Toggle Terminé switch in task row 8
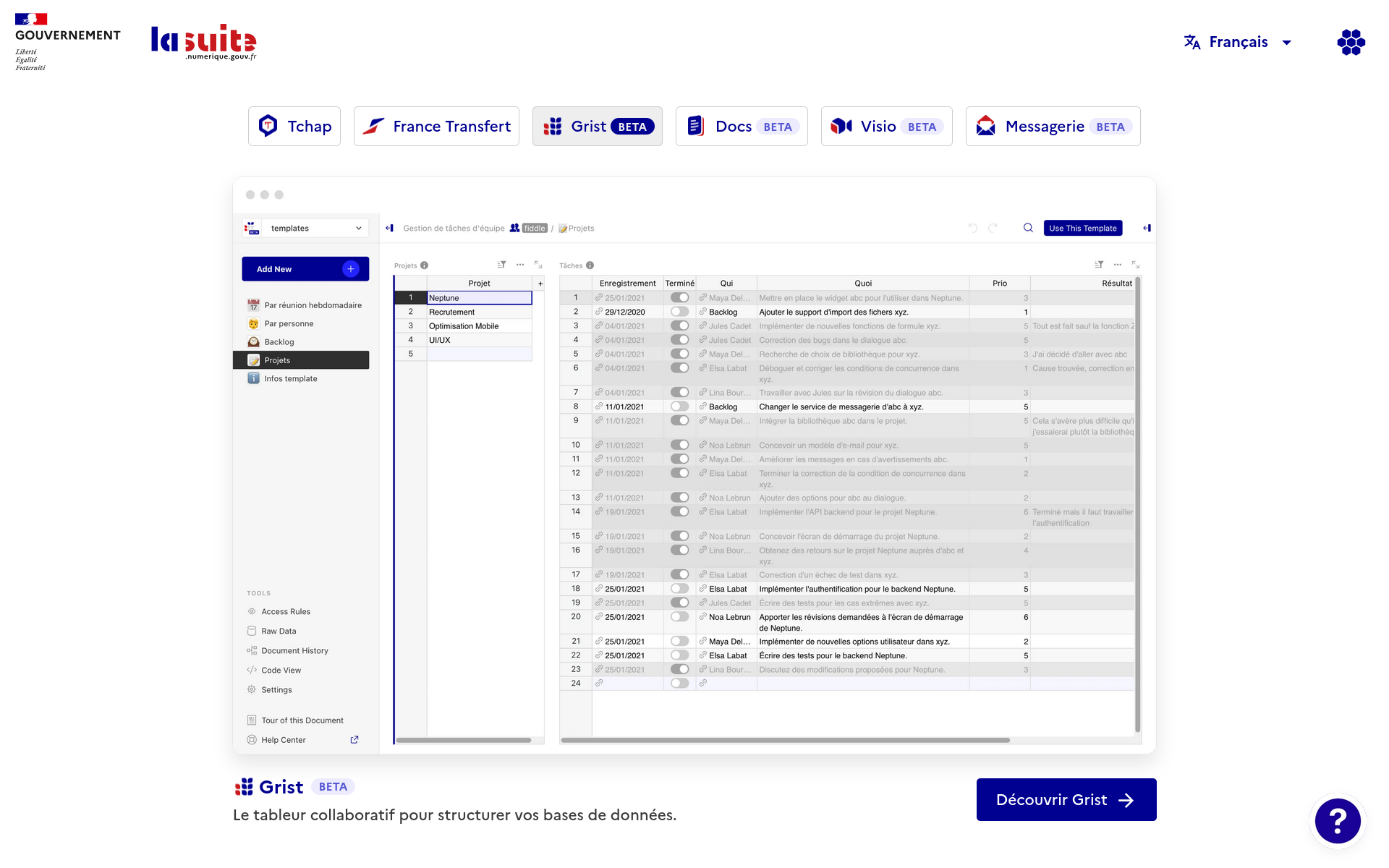The height and width of the screenshot is (868, 1389). 679,407
